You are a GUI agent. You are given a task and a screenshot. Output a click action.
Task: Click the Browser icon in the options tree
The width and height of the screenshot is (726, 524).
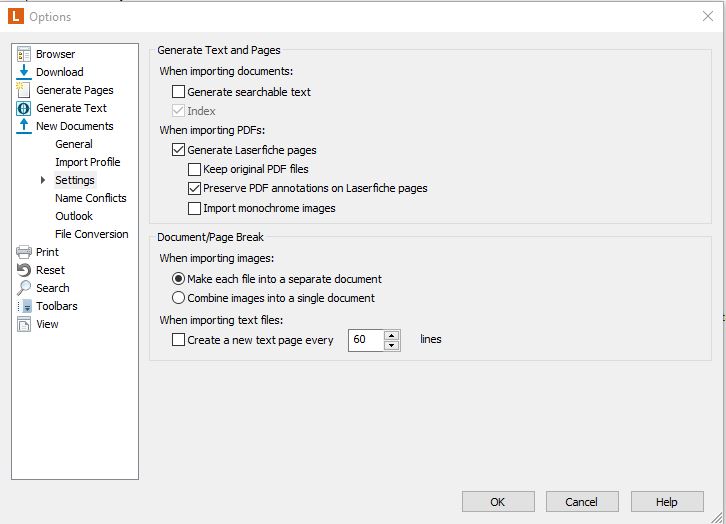pos(24,54)
